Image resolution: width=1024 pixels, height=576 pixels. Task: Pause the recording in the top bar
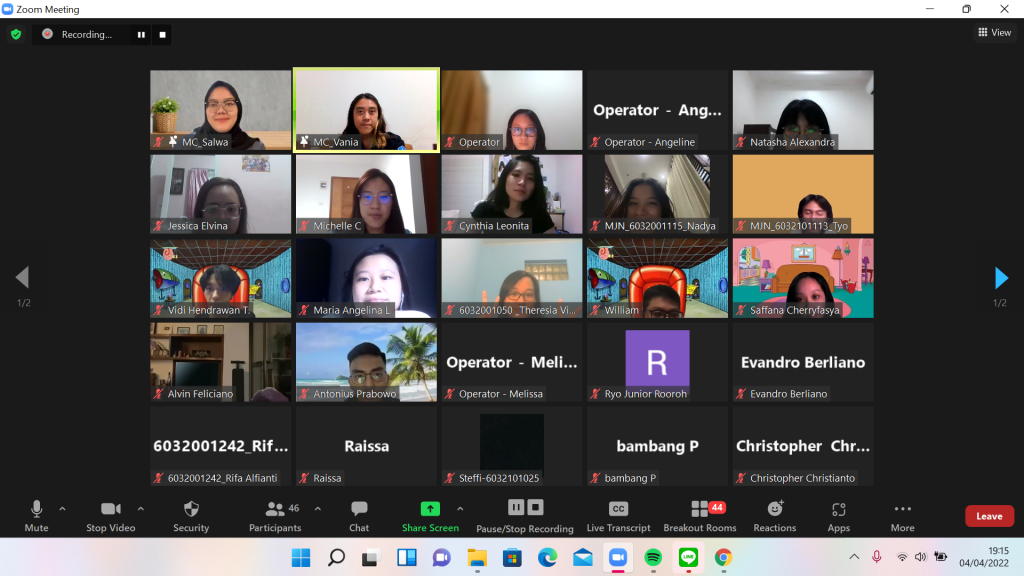click(x=141, y=34)
